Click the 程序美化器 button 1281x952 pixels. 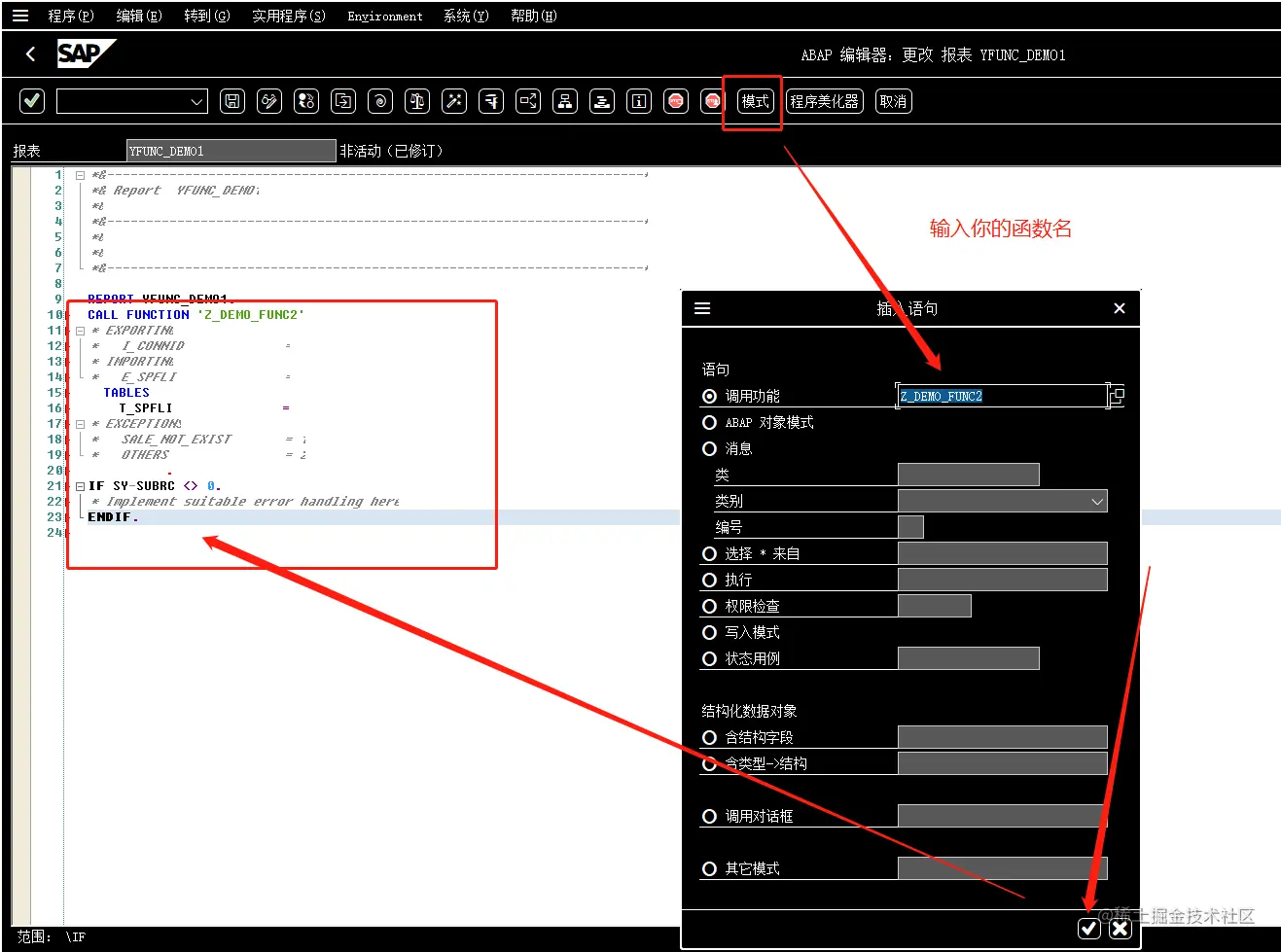coord(824,101)
